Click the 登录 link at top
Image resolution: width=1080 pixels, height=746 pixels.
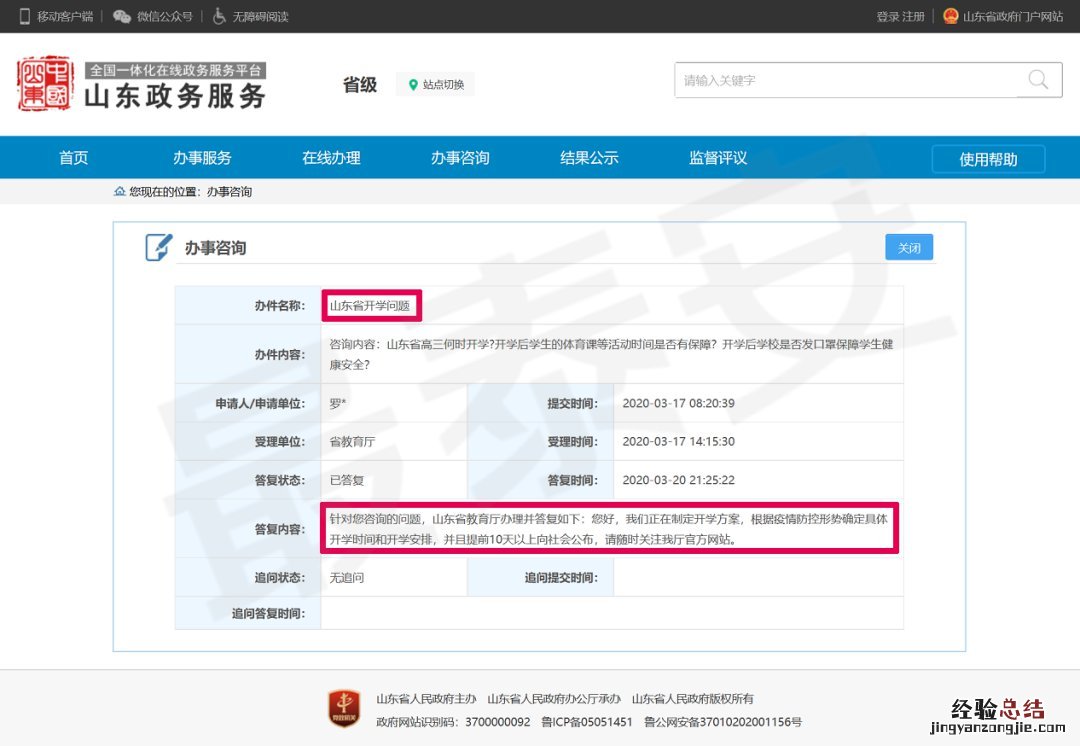tap(887, 17)
